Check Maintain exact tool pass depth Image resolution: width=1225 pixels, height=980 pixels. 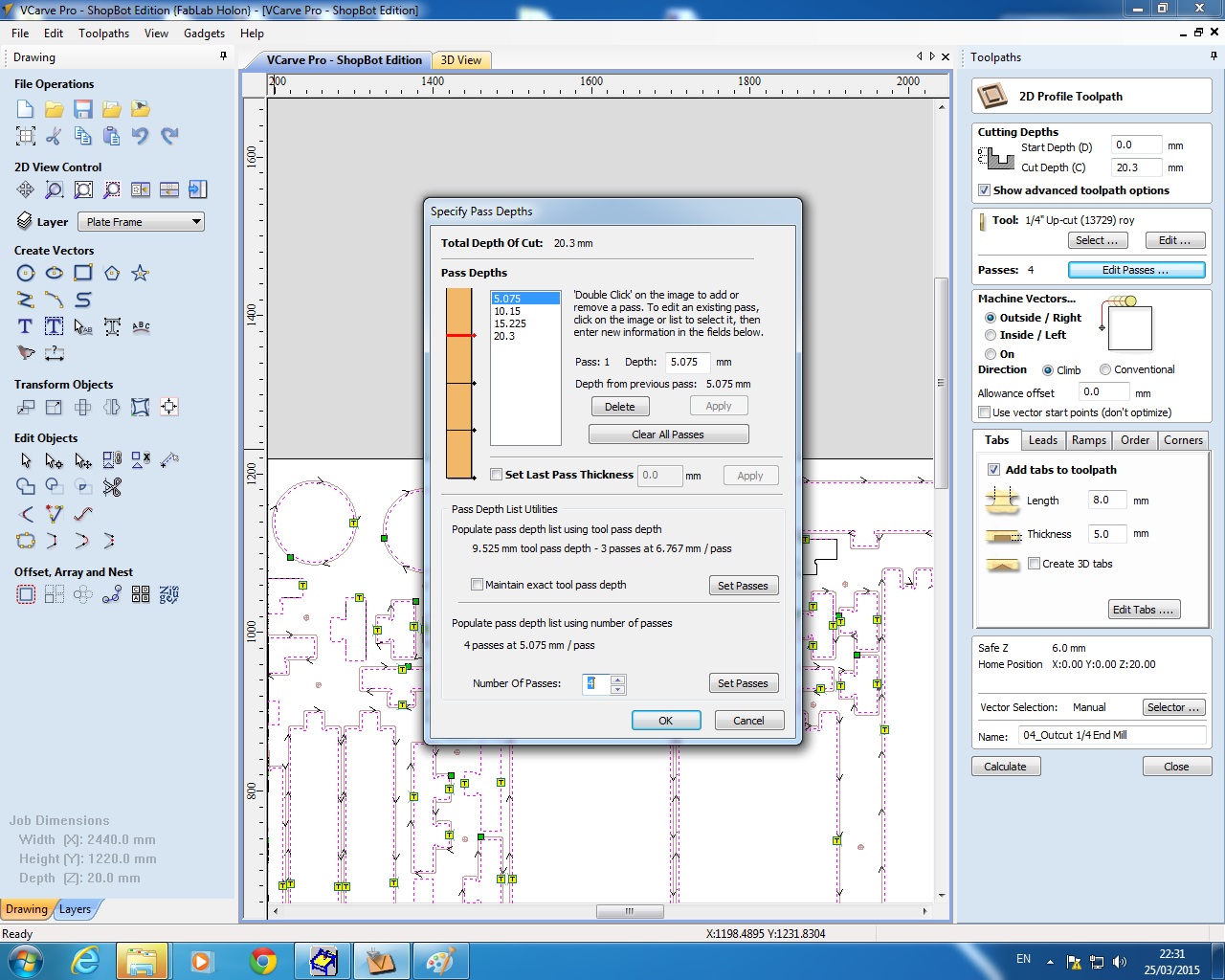click(477, 585)
